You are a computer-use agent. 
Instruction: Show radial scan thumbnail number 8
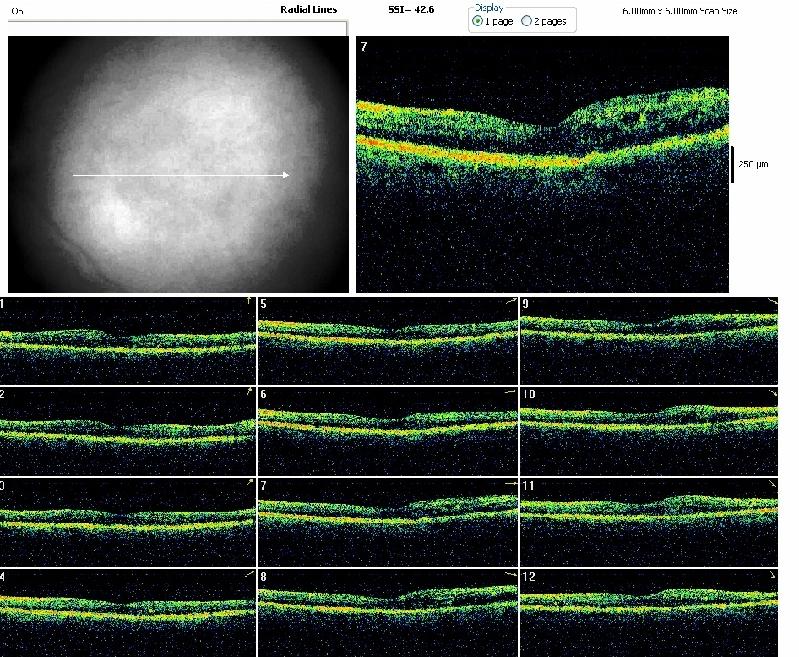(x=388, y=612)
